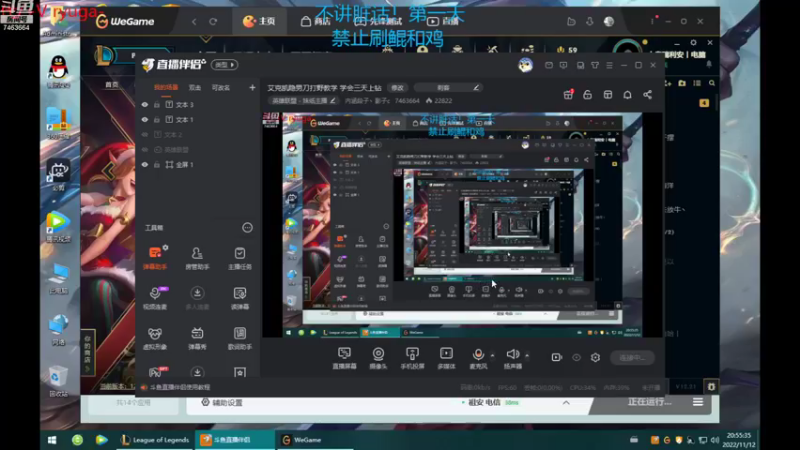This screenshot has width=800, height=450.
Task: Toggle lock on 全屏 1 layer
Action: [x=157, y=165]
